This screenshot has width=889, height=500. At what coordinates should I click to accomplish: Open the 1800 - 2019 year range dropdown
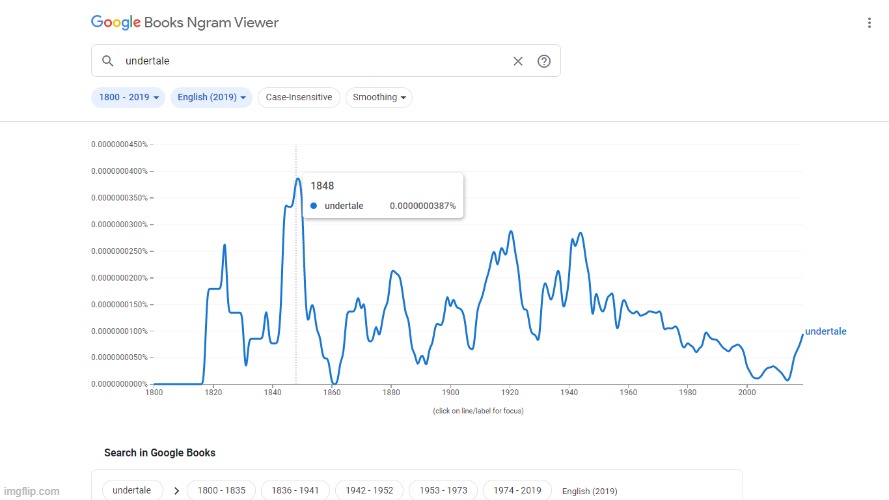coord(128,97)
